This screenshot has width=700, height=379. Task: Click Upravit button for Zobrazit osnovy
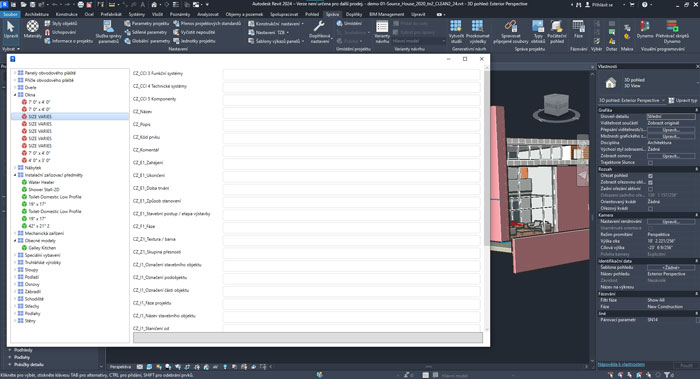[671, 156]
